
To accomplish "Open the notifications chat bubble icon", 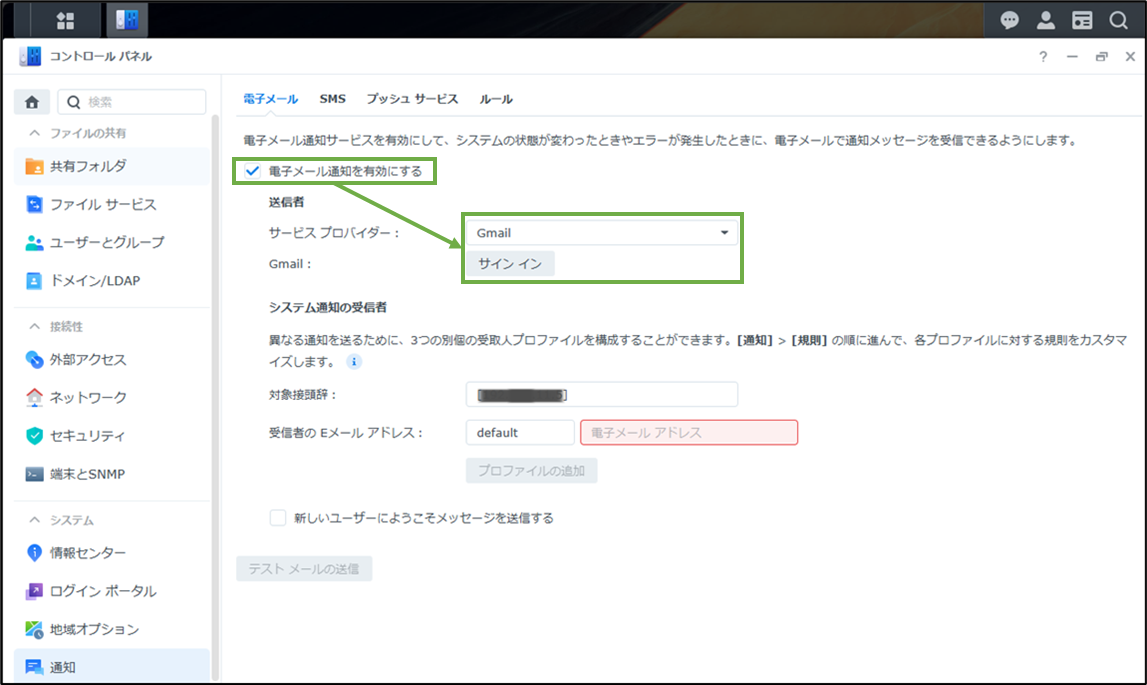I will tap(1009, 20).
